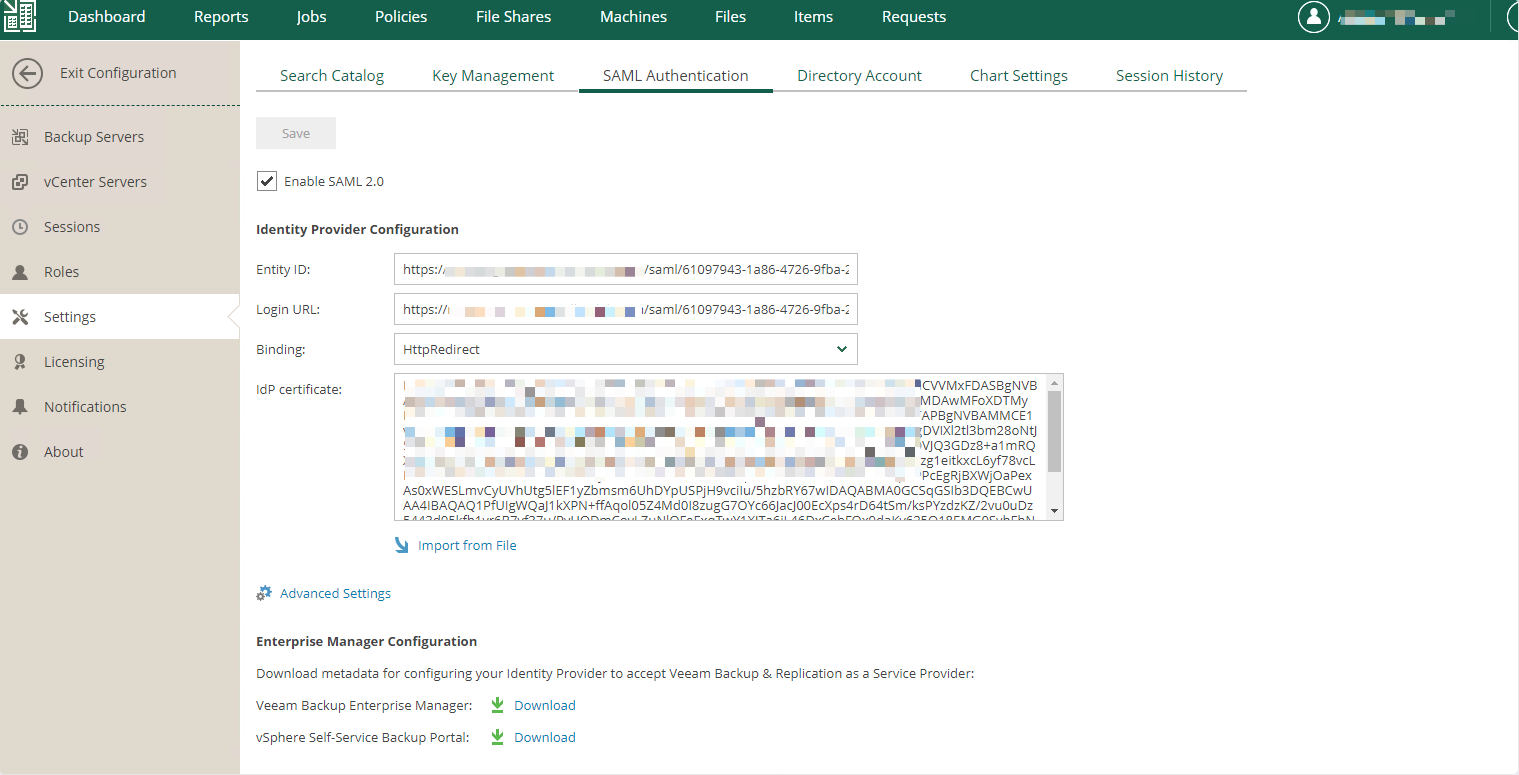Open the Jobs menu in top navigation
The image size is (1519, 775).
tap(311, 17)
